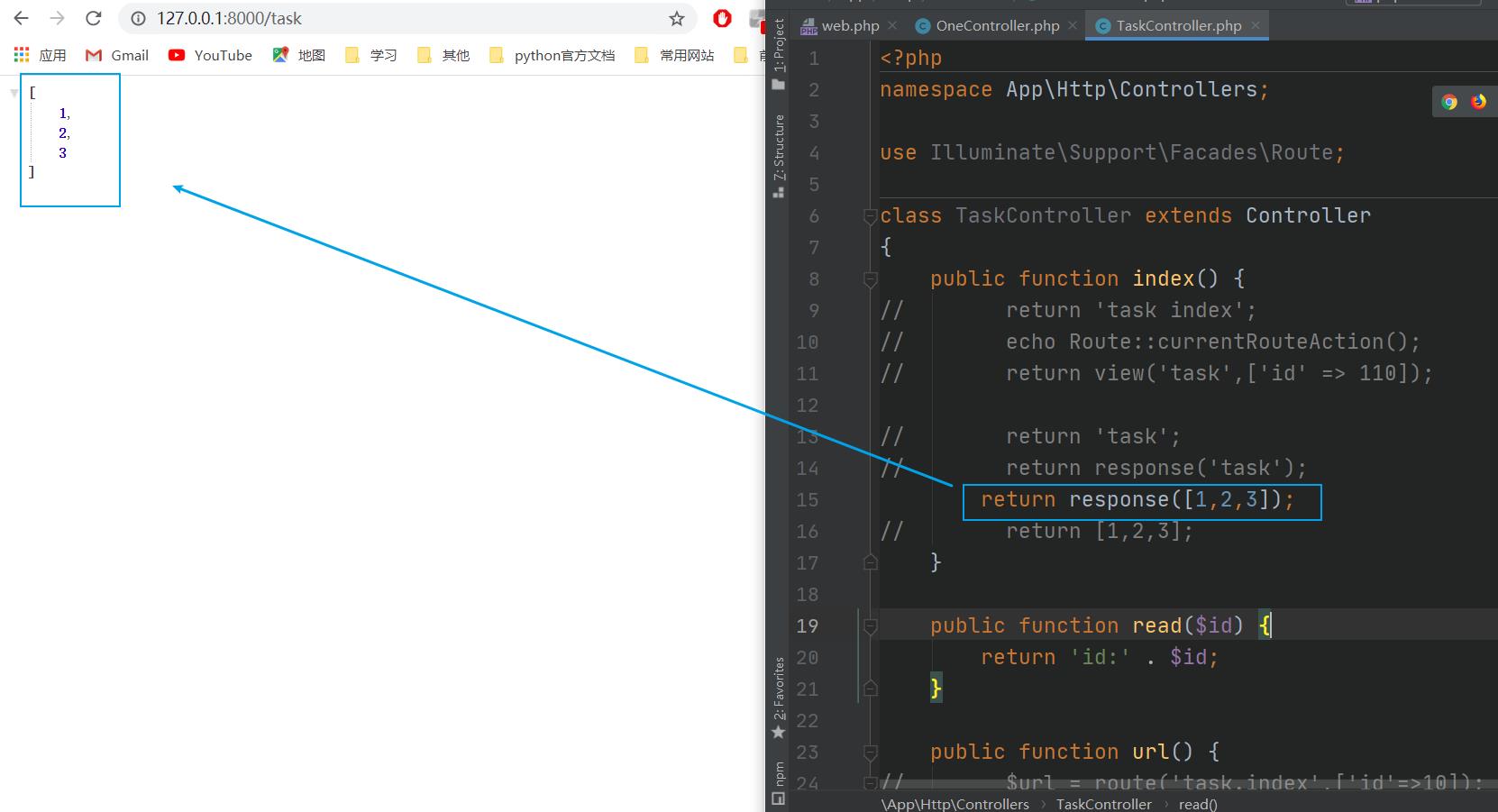
Task: Collapse the TaskController class fold marker
Action: (870, 216)
